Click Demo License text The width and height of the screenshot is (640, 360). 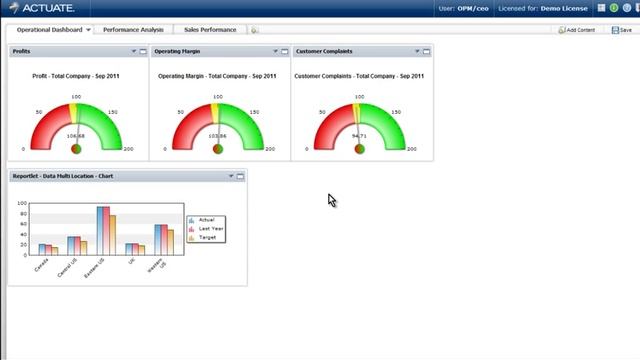564,8
